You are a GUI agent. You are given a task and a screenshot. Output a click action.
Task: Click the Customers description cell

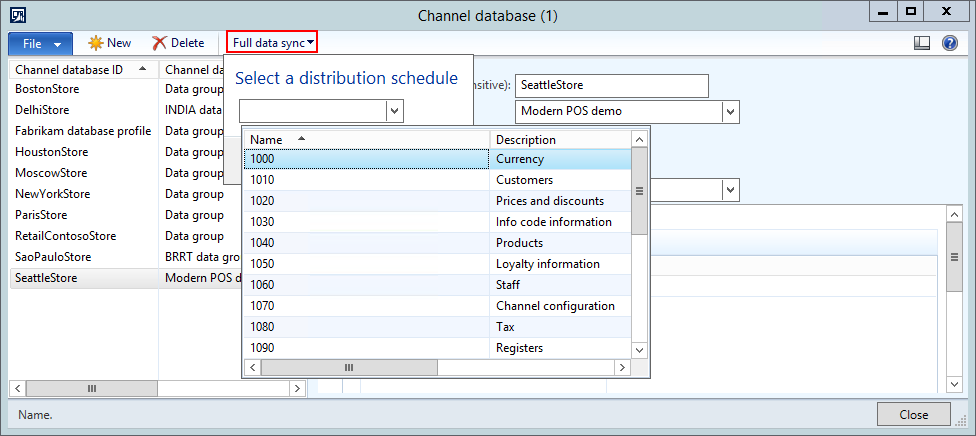pos(560,180)
